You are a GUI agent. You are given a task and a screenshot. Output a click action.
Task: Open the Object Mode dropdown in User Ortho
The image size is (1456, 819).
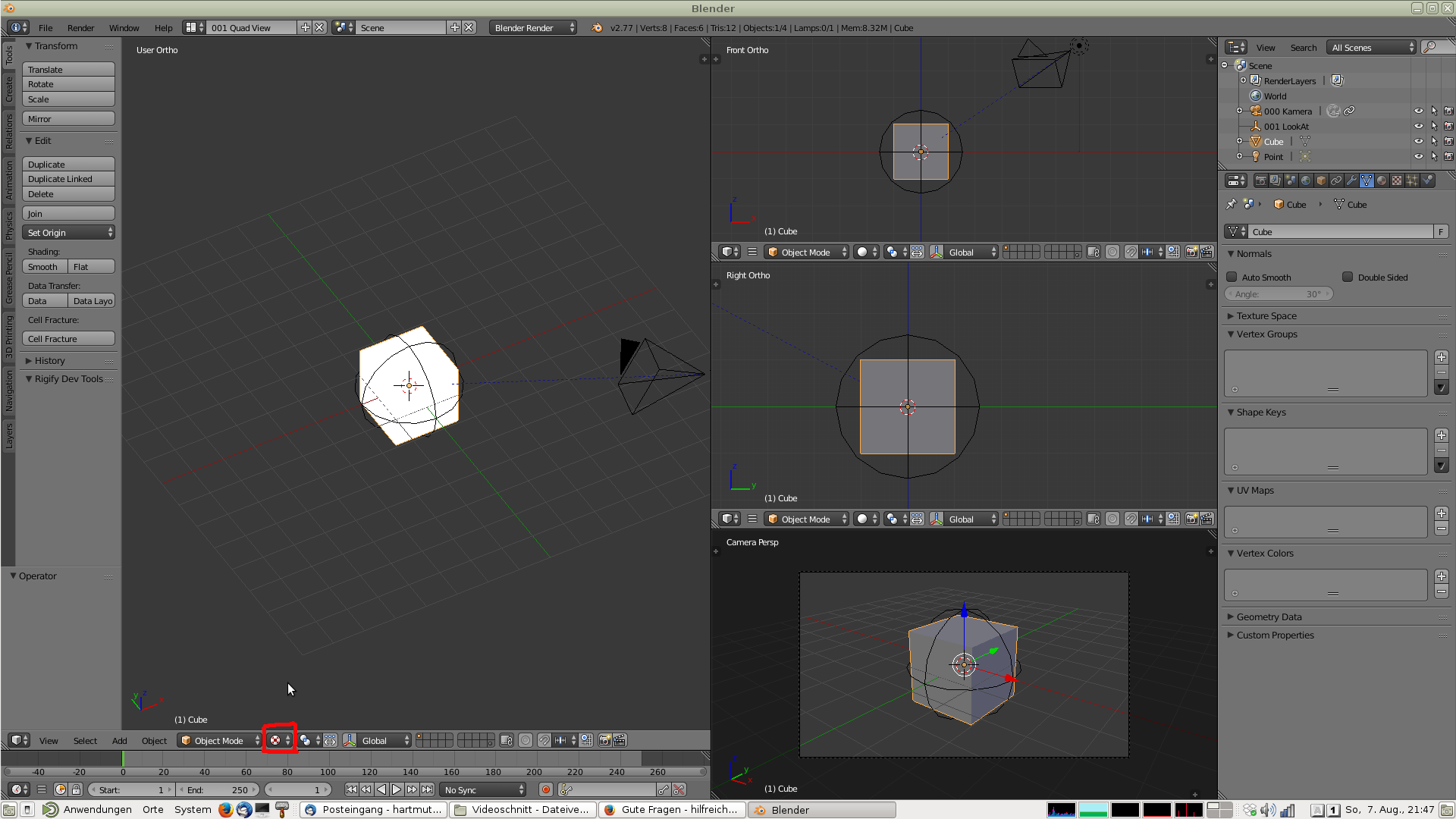click(219, 740)
